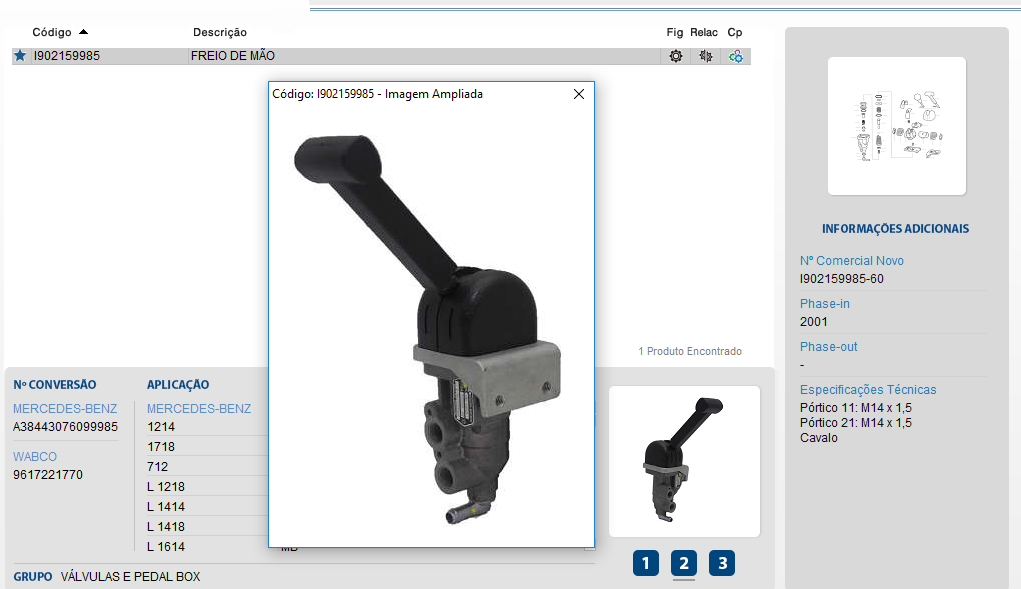1021x589 pixels.
Task: Sort by the Código column arrow
Action: point(84,32)
